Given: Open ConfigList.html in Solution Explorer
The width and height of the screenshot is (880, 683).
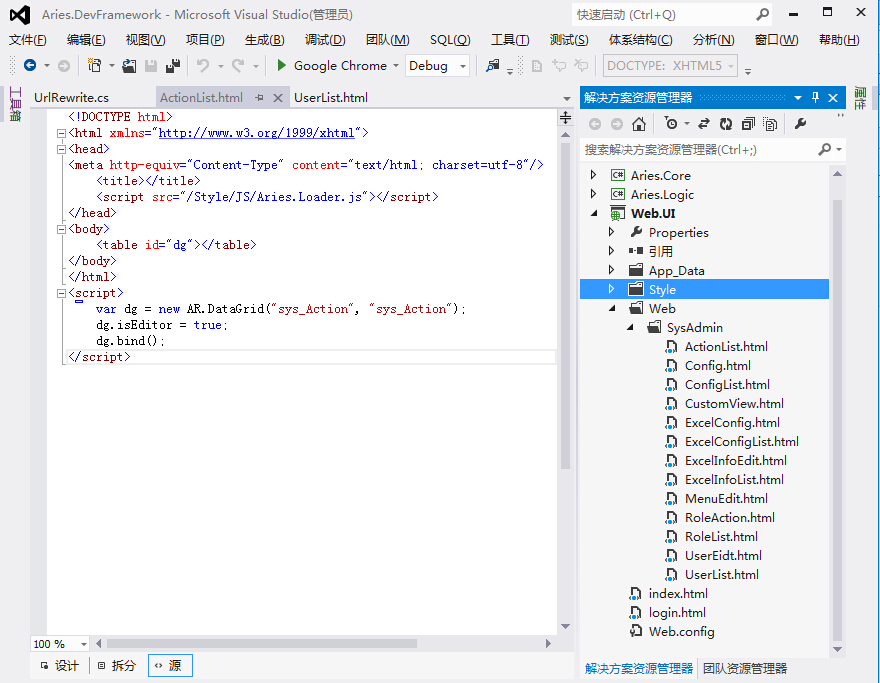Looking at the screenshot, I should 727,384.
